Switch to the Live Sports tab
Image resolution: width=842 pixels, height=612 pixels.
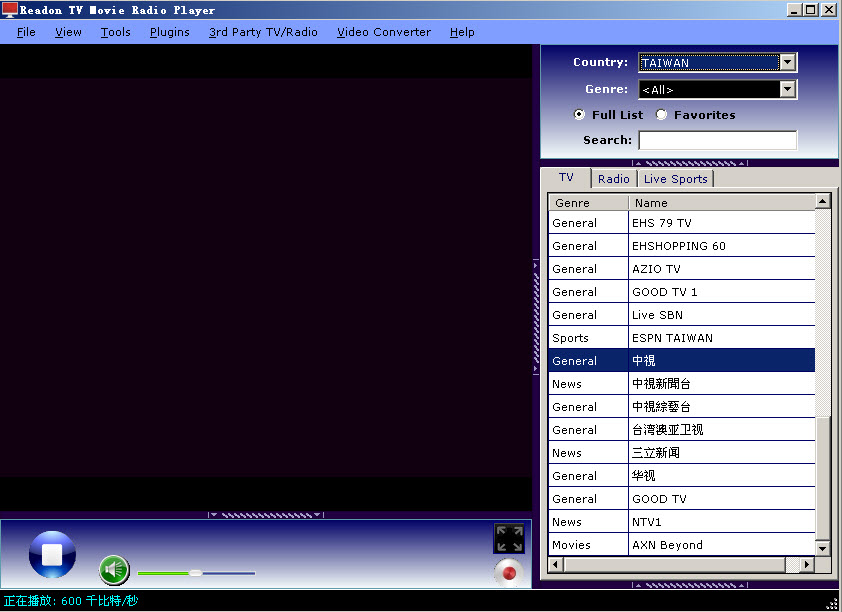coord(676,179)
